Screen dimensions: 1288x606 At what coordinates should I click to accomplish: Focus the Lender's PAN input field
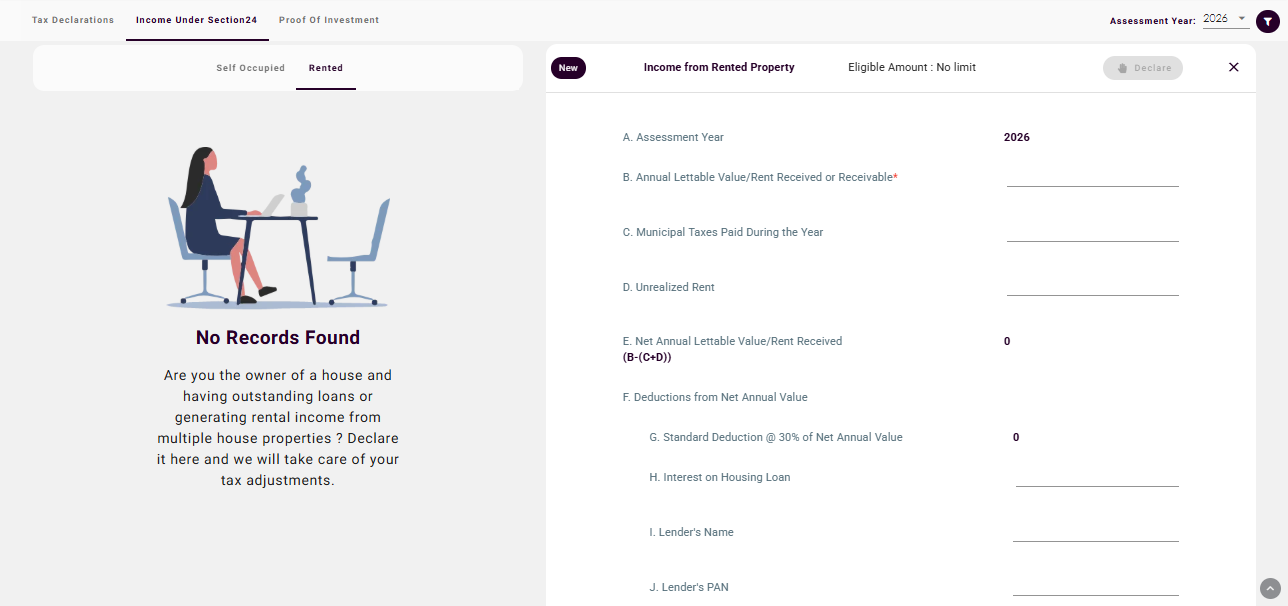[1095, 586]
